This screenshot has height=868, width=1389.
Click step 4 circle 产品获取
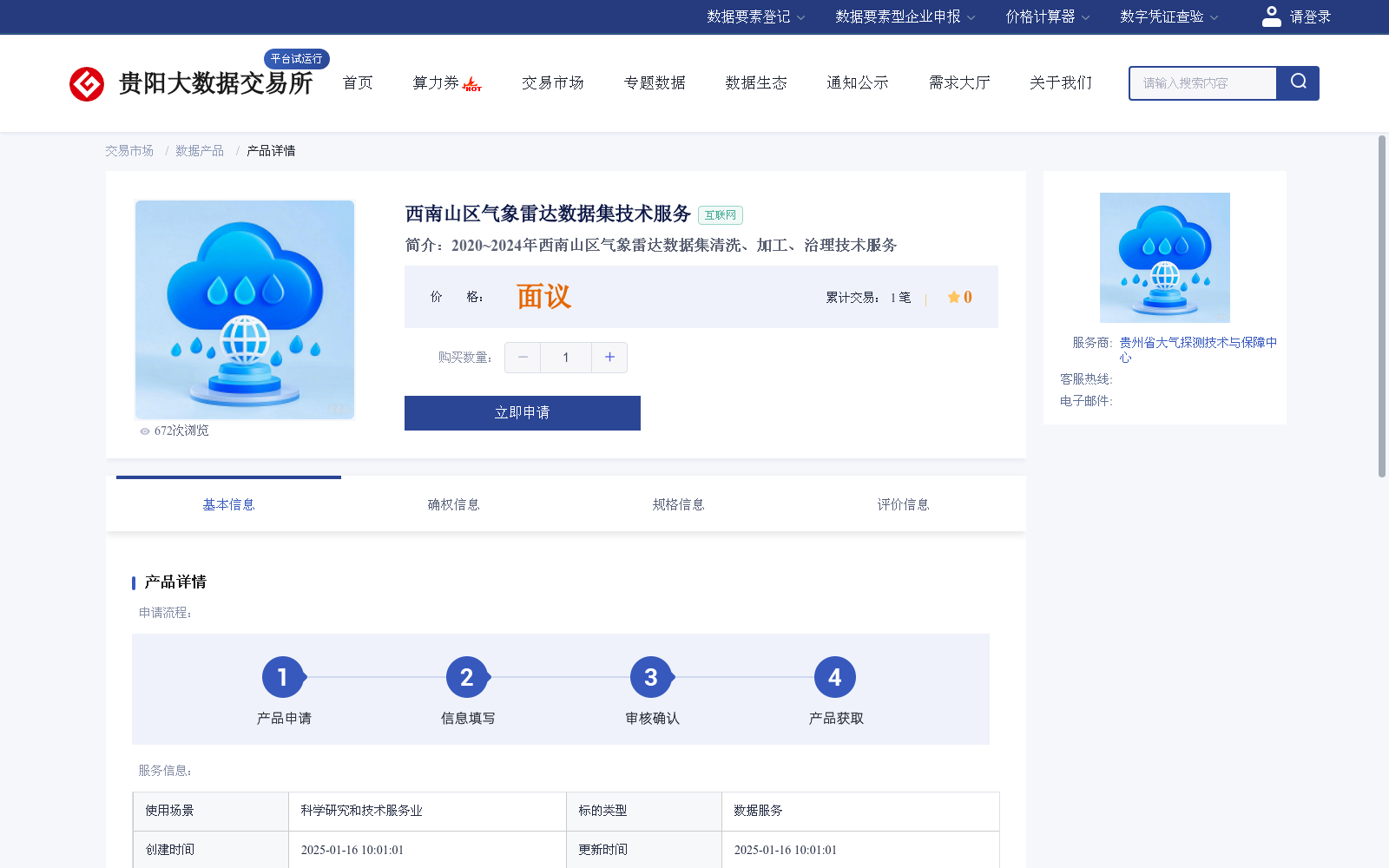[x=835, y=677]
